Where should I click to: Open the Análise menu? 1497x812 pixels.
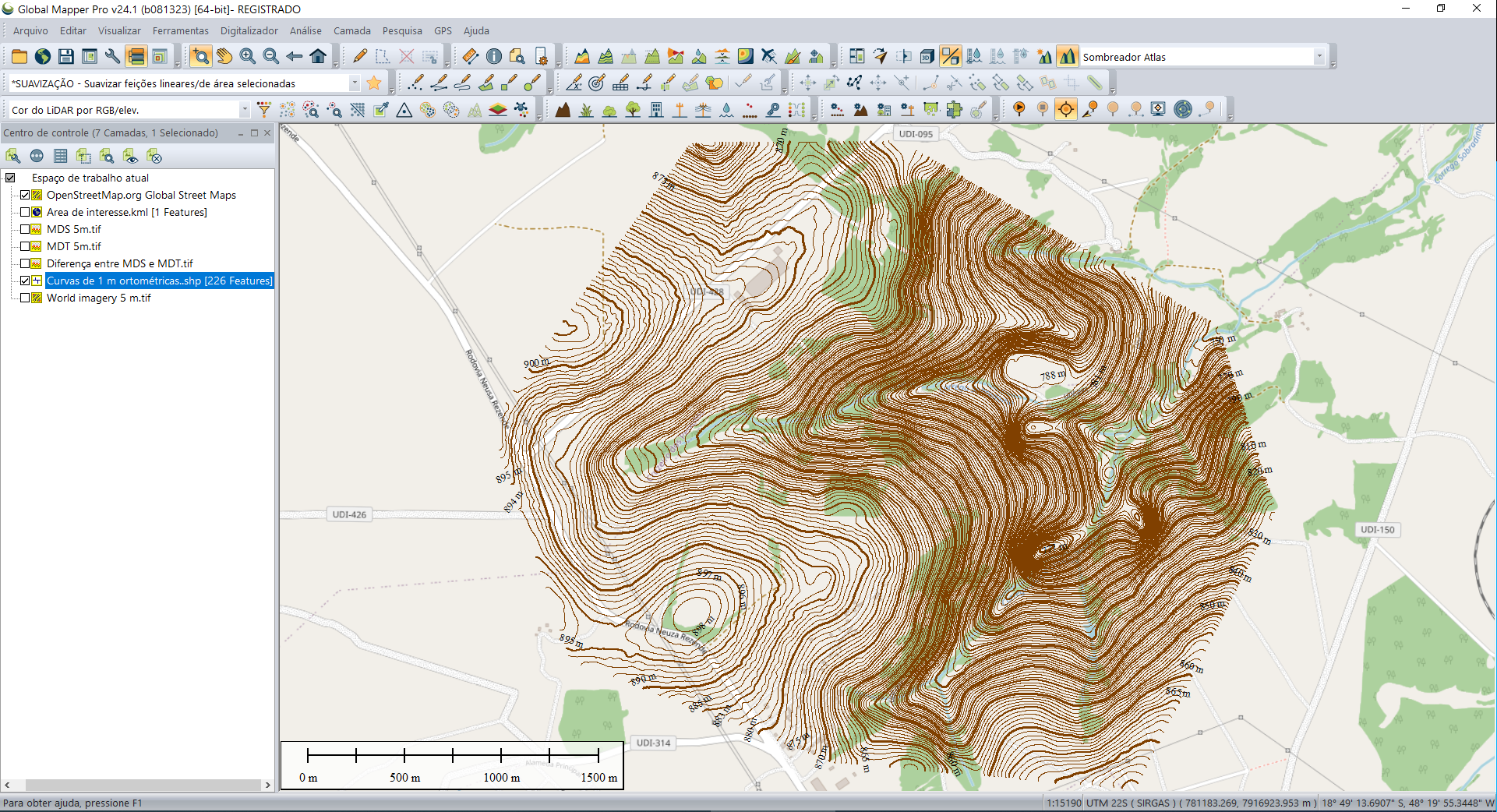coord(305,30)
